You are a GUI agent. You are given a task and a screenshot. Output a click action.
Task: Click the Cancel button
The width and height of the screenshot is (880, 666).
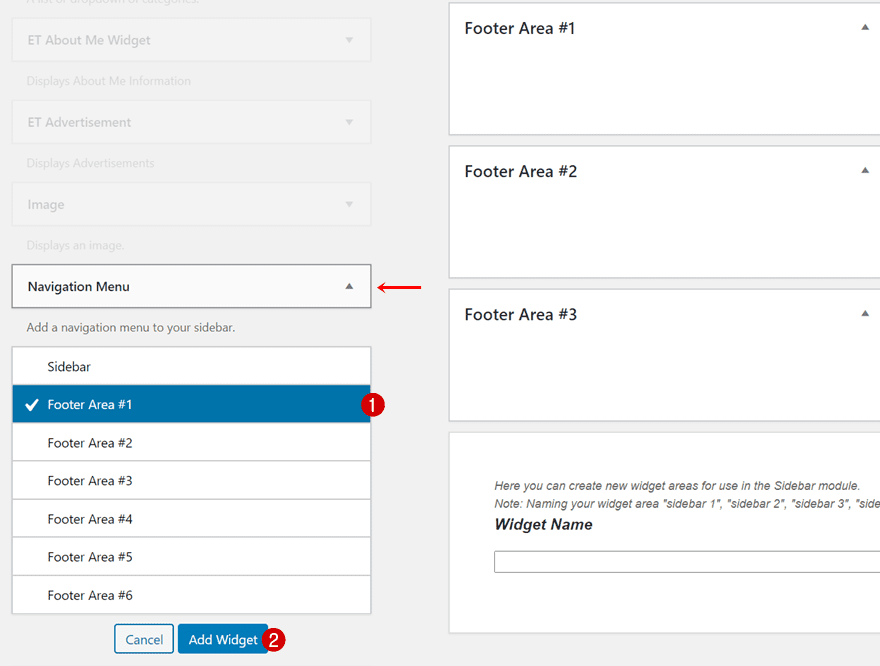click(x=143, y=639)
